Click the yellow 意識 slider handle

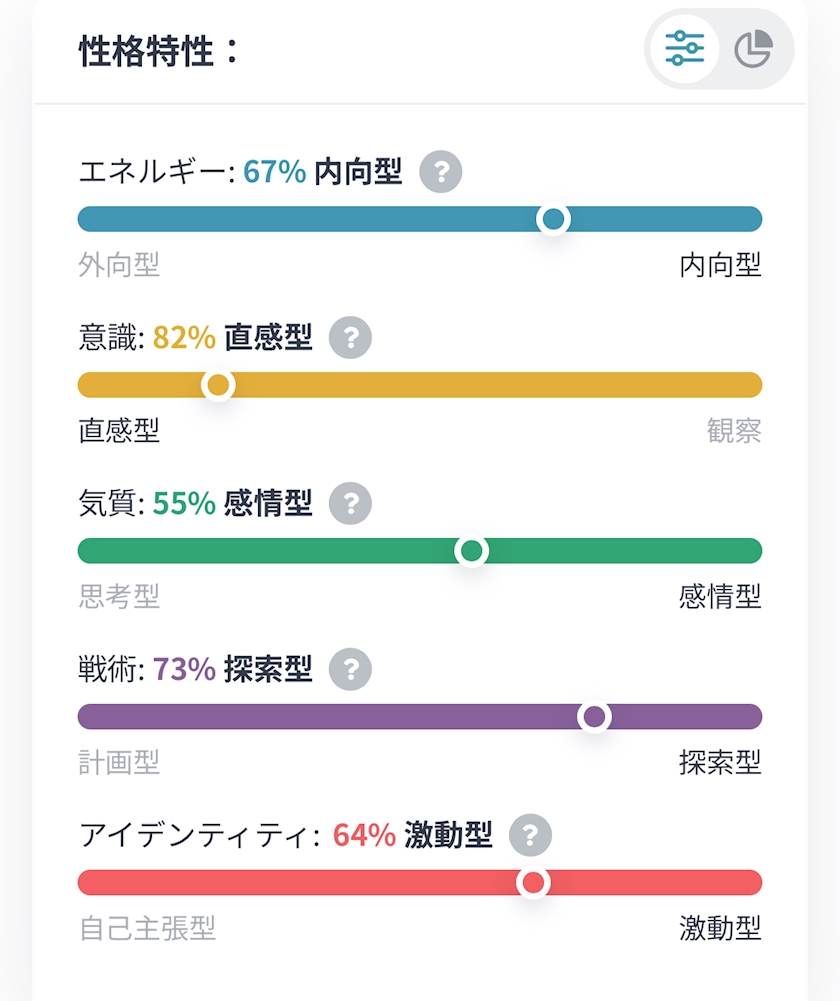point(218,385)
